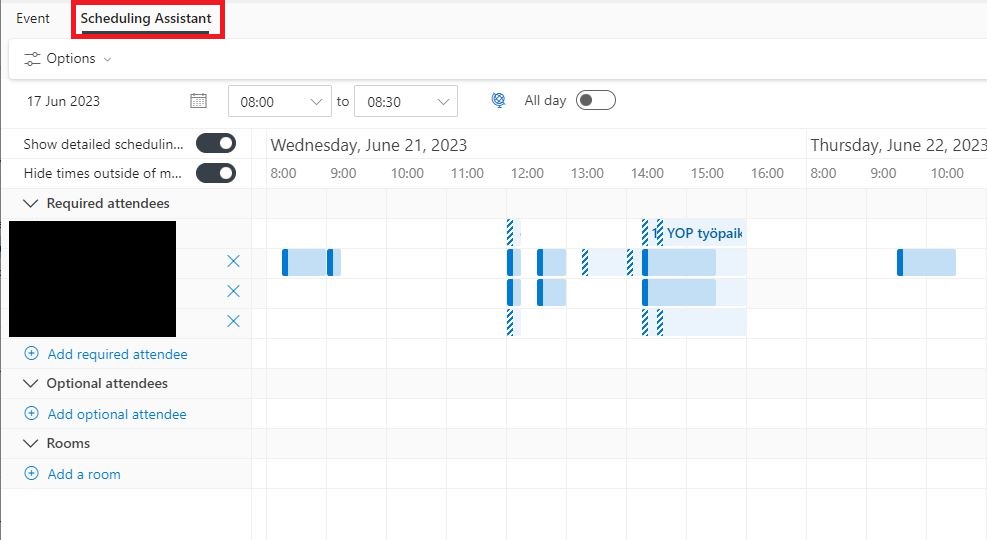Click the Wednesday 12:00 time label
987x540 pixels.
(x=527, y=173)
